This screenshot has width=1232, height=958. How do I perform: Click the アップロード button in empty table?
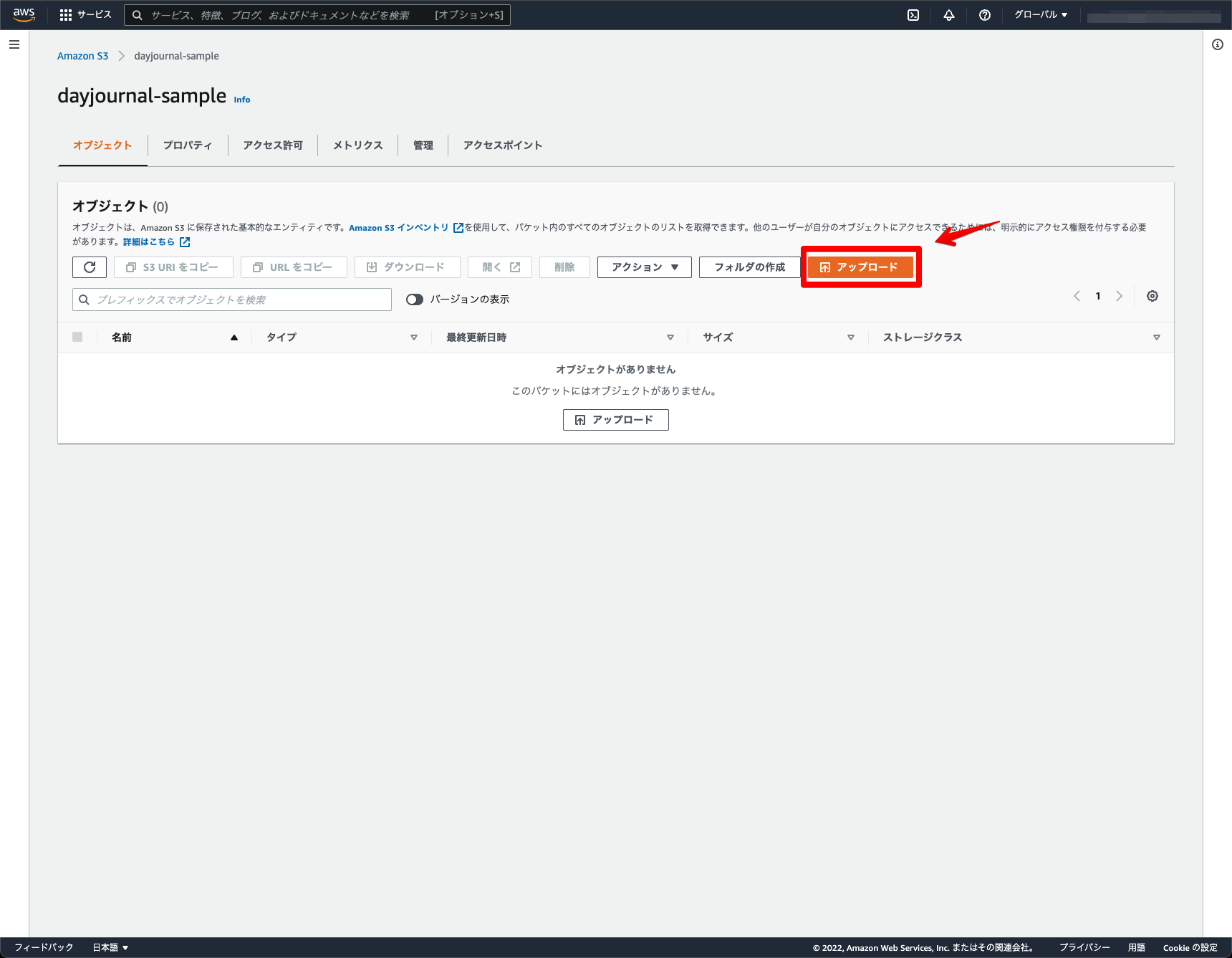(616, 420)
